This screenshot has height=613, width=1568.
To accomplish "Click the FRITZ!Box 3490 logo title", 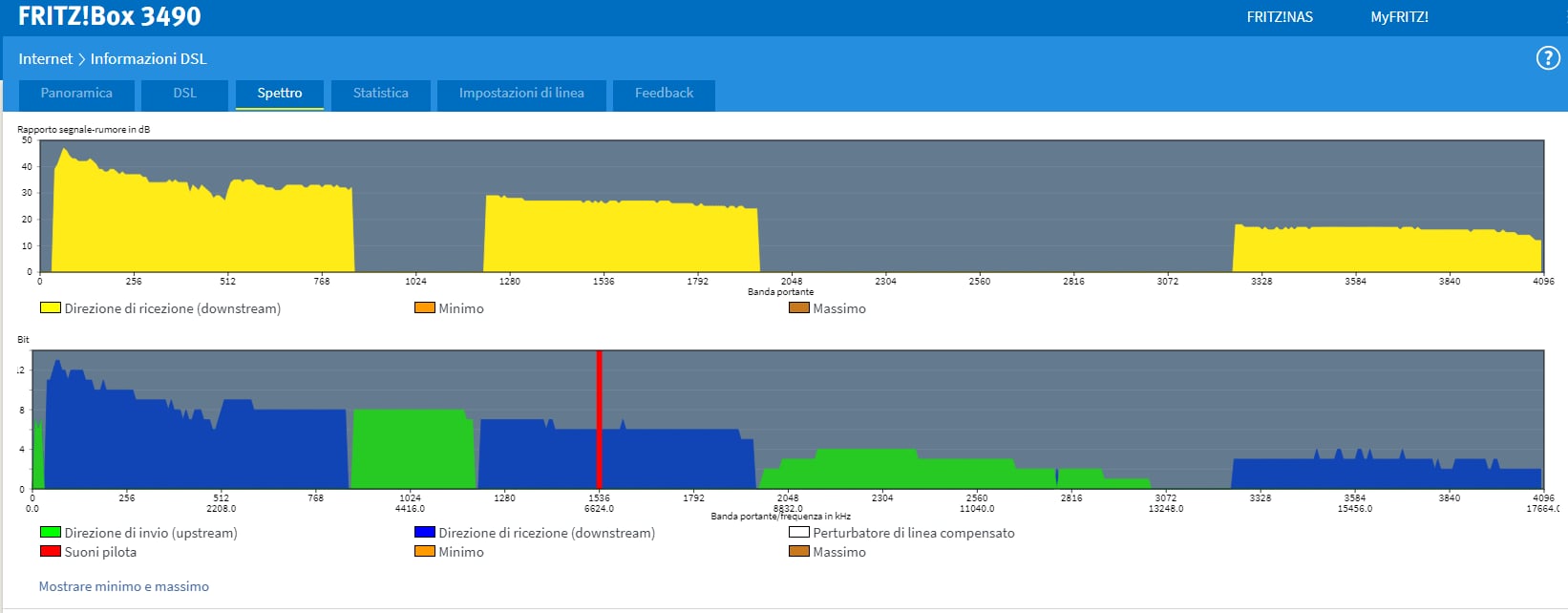I will coord(110,17).
